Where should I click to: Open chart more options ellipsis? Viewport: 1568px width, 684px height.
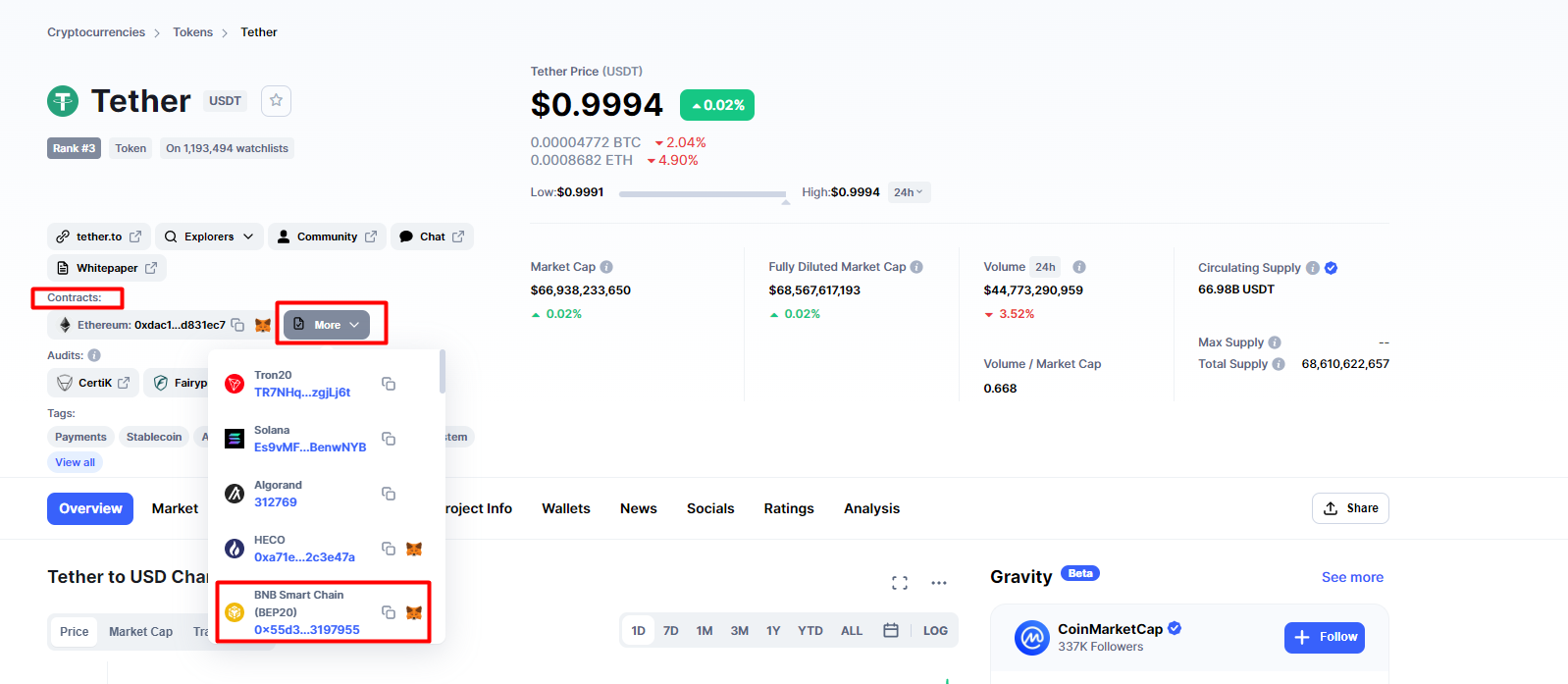939,583
